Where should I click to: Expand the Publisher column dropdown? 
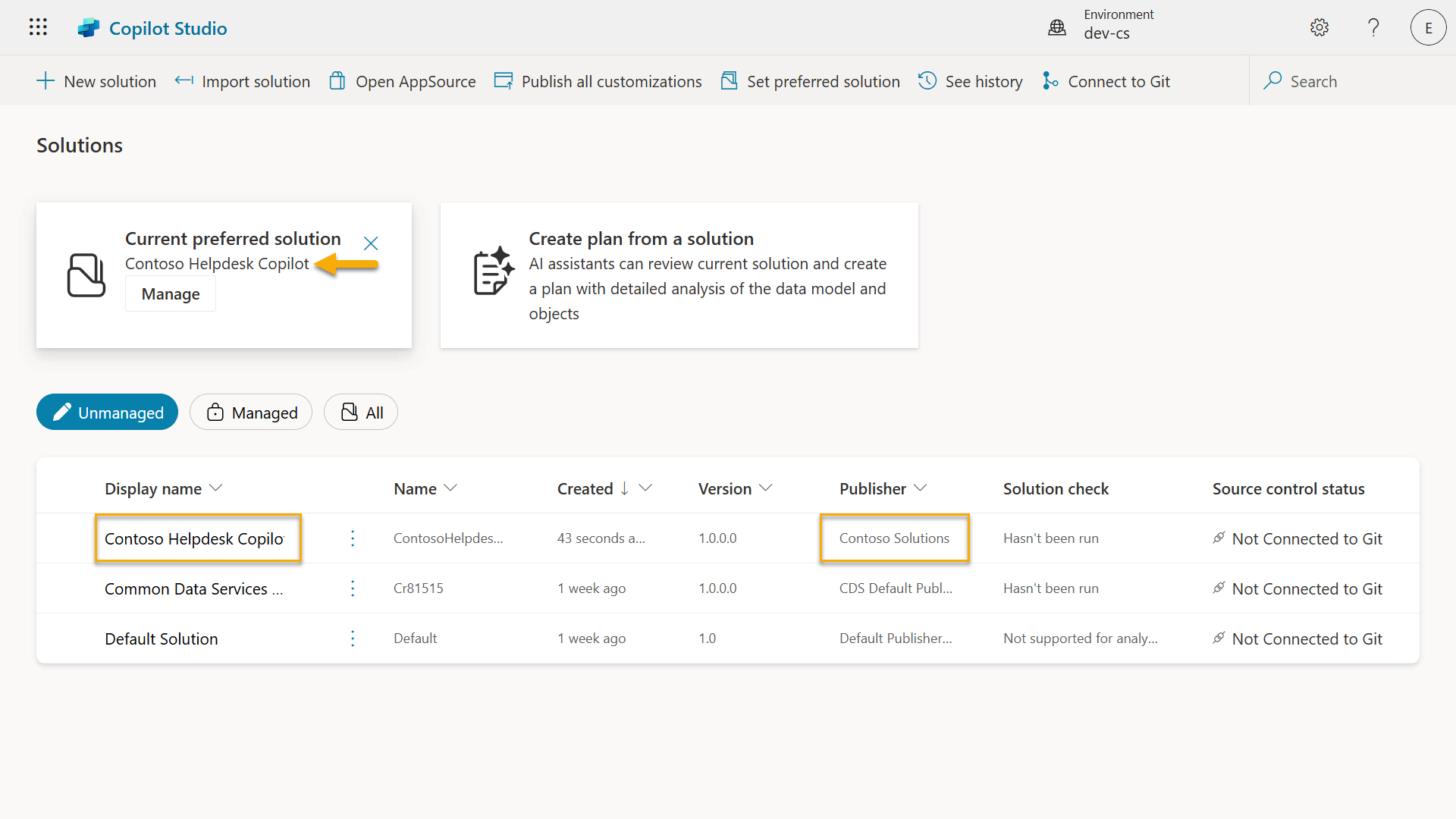(x=921, y=488)
